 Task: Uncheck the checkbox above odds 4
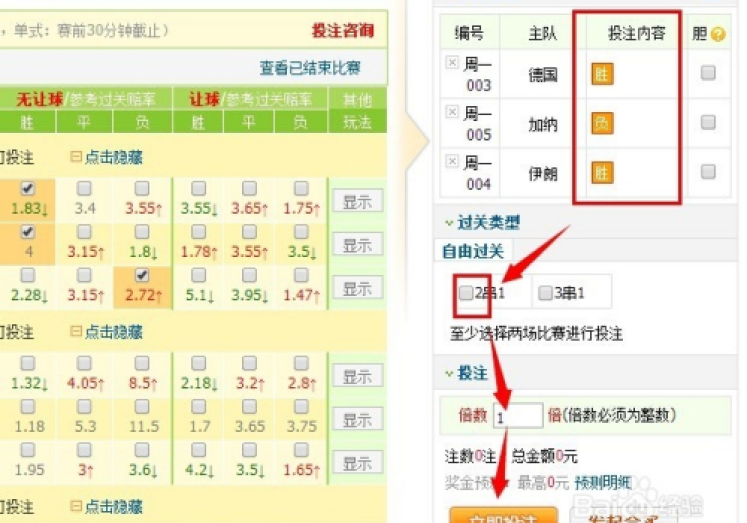click(28, 232)
